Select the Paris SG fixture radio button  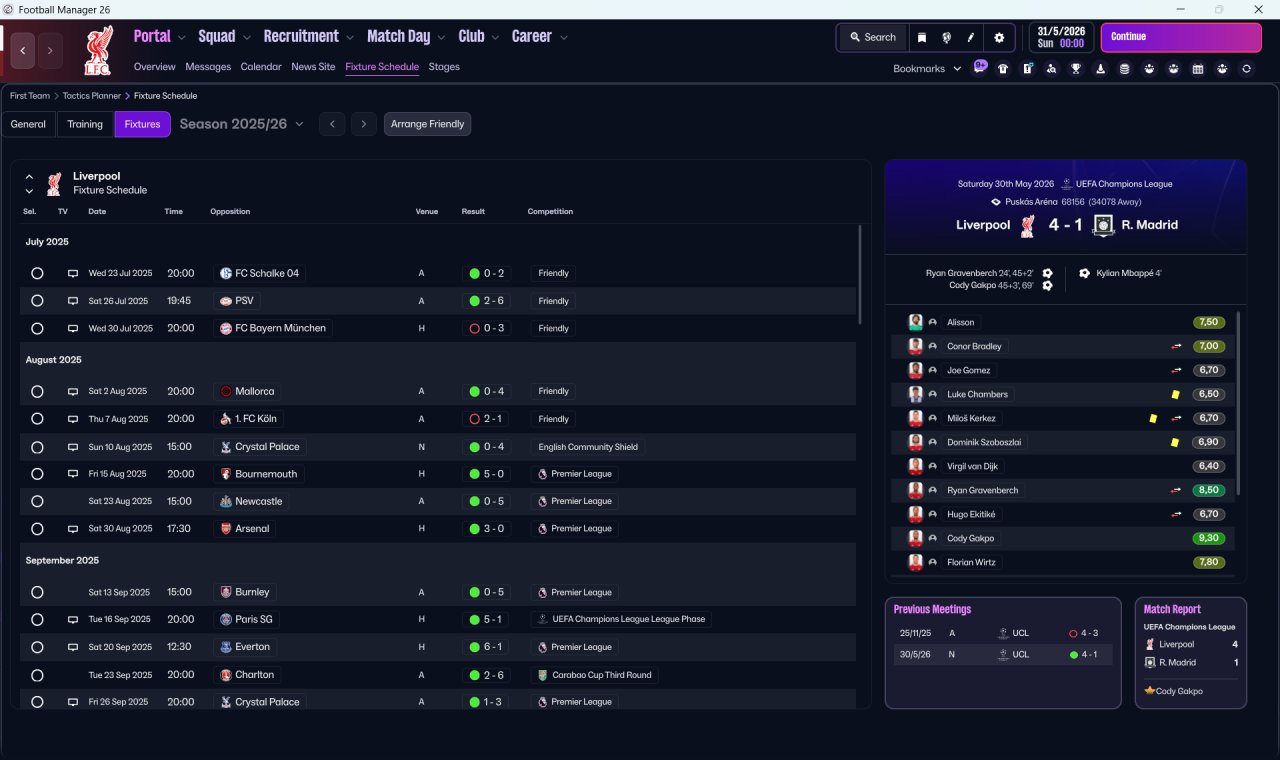37,620
